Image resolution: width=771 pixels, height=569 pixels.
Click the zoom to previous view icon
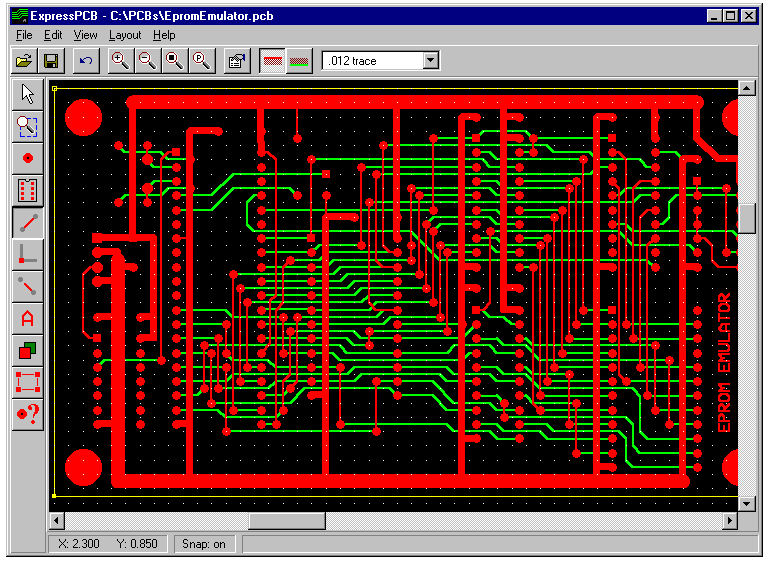coord(202,61)
